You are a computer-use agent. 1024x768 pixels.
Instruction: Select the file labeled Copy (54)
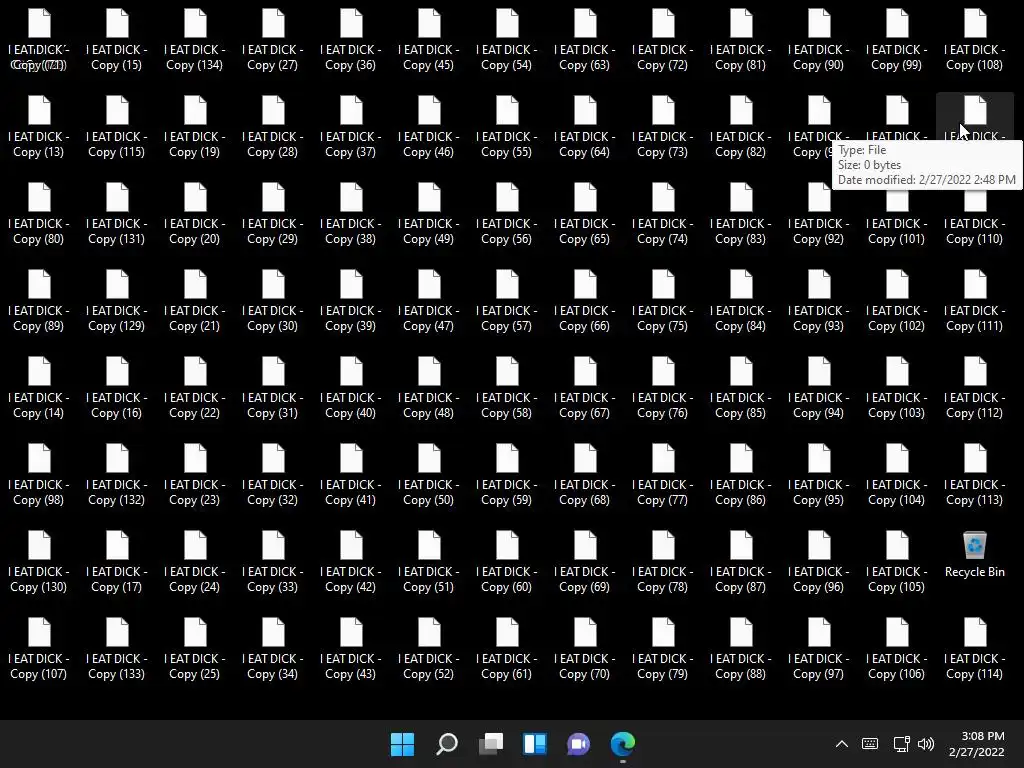click(507, 39)
